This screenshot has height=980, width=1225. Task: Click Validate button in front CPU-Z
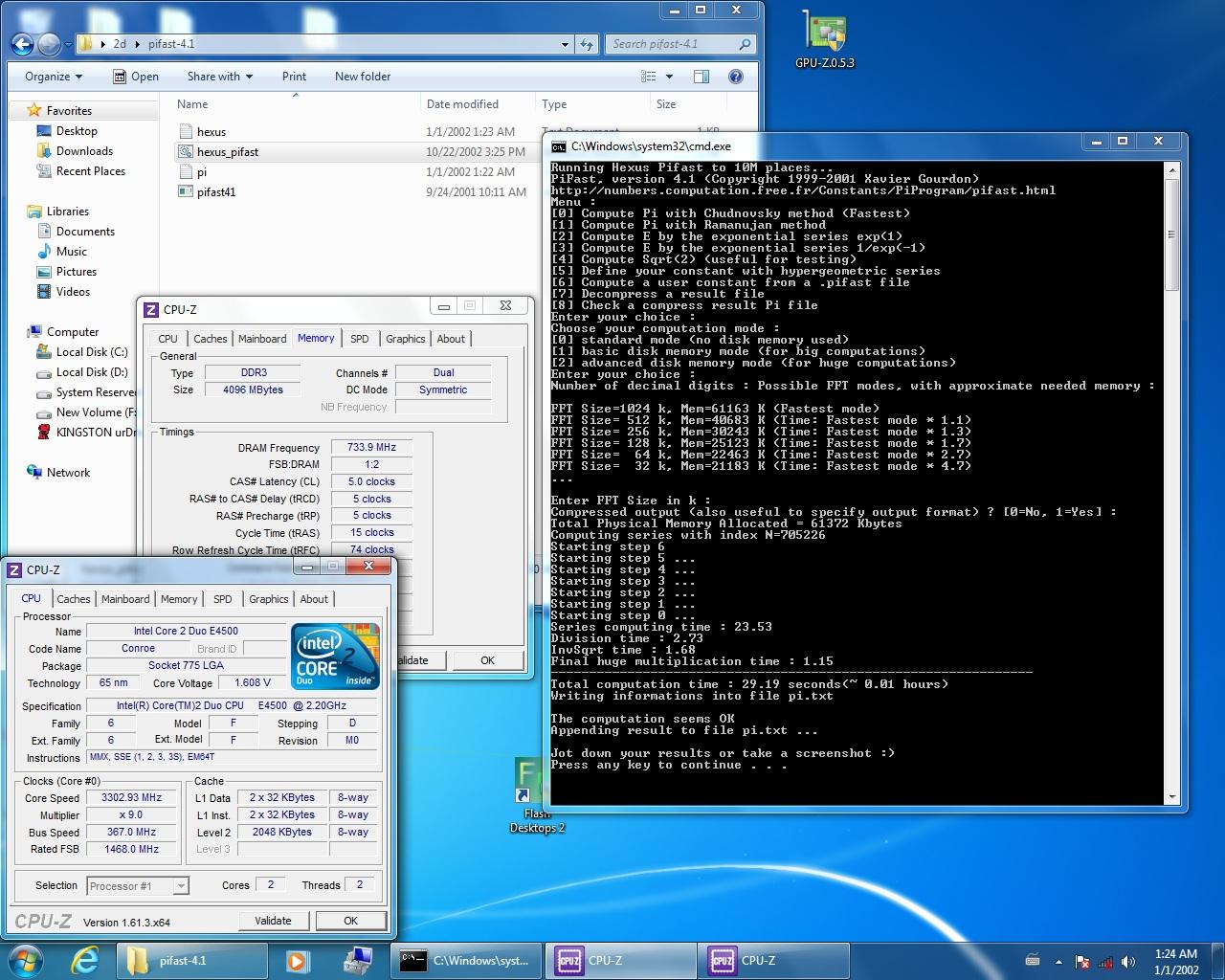point(273,921)
